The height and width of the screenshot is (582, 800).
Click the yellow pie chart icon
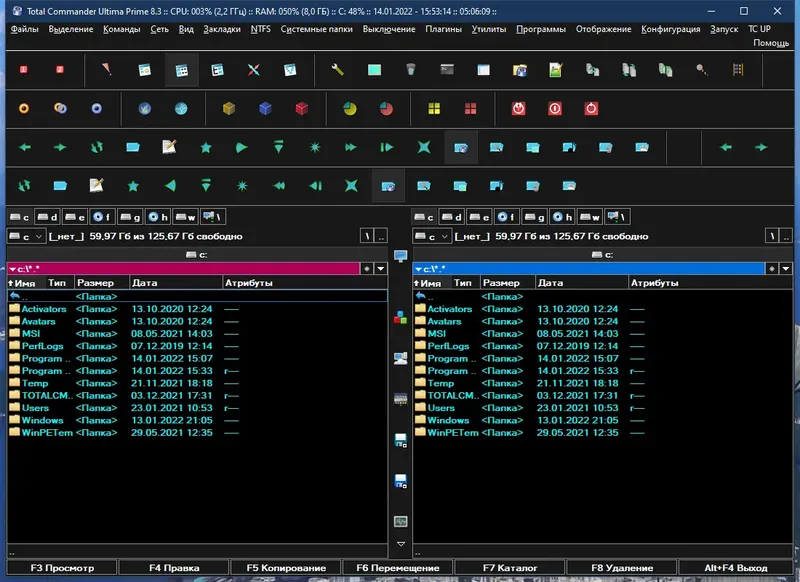[349, 108]
